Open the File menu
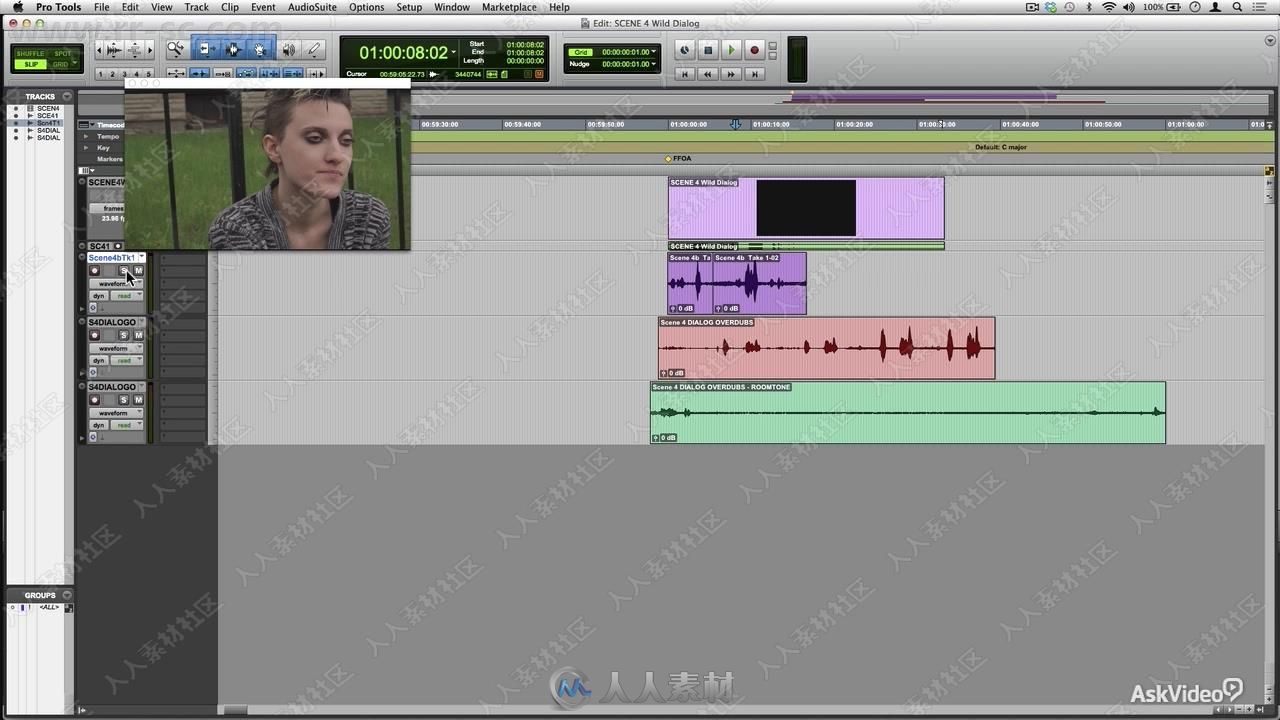1280x720 pixels. [x=102, y=7]
